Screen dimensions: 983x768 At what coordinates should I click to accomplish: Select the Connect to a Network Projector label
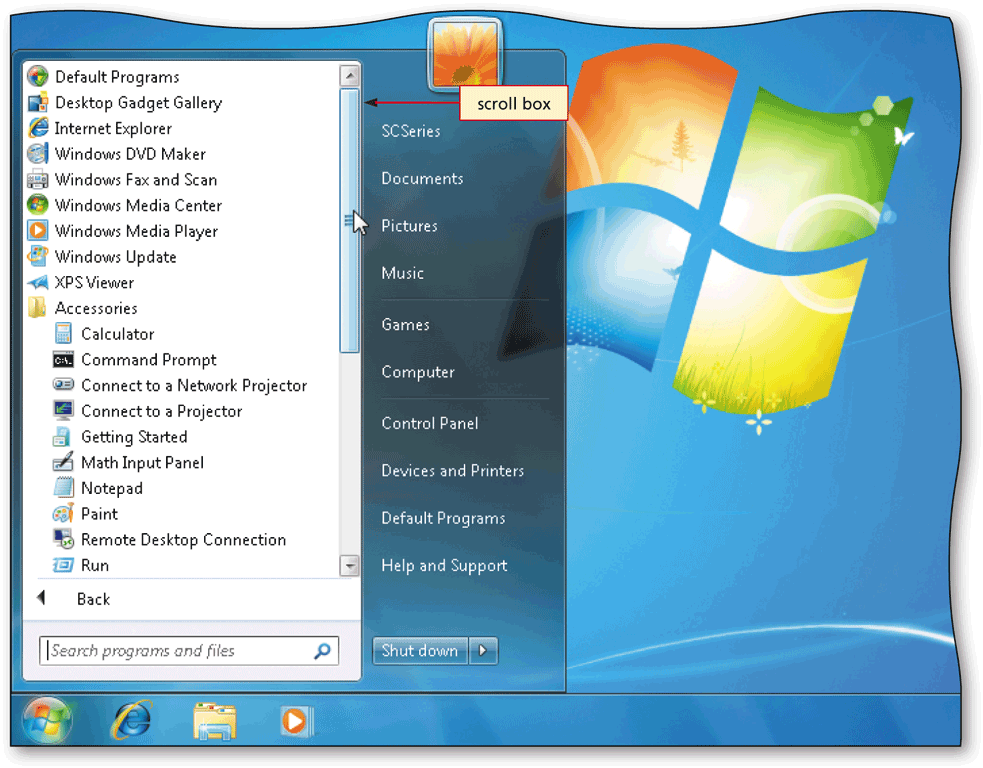pos(194,386)
